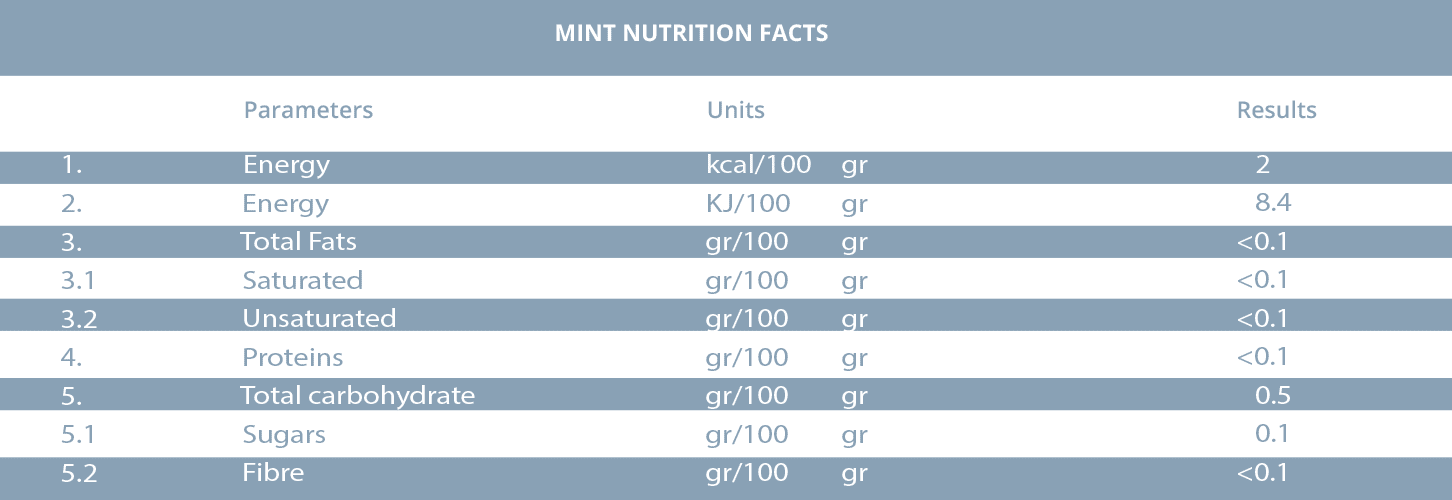Click the Mint Nutrition Facts title
This screenshot has height=500, width=1452.
point(691,34)
